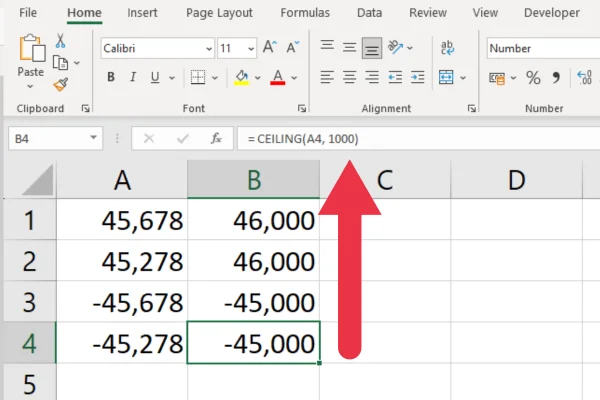Click the Orientation text-angle icon
Image resolution: width=600 pixels, height=400 pixels.
[395, 47]
